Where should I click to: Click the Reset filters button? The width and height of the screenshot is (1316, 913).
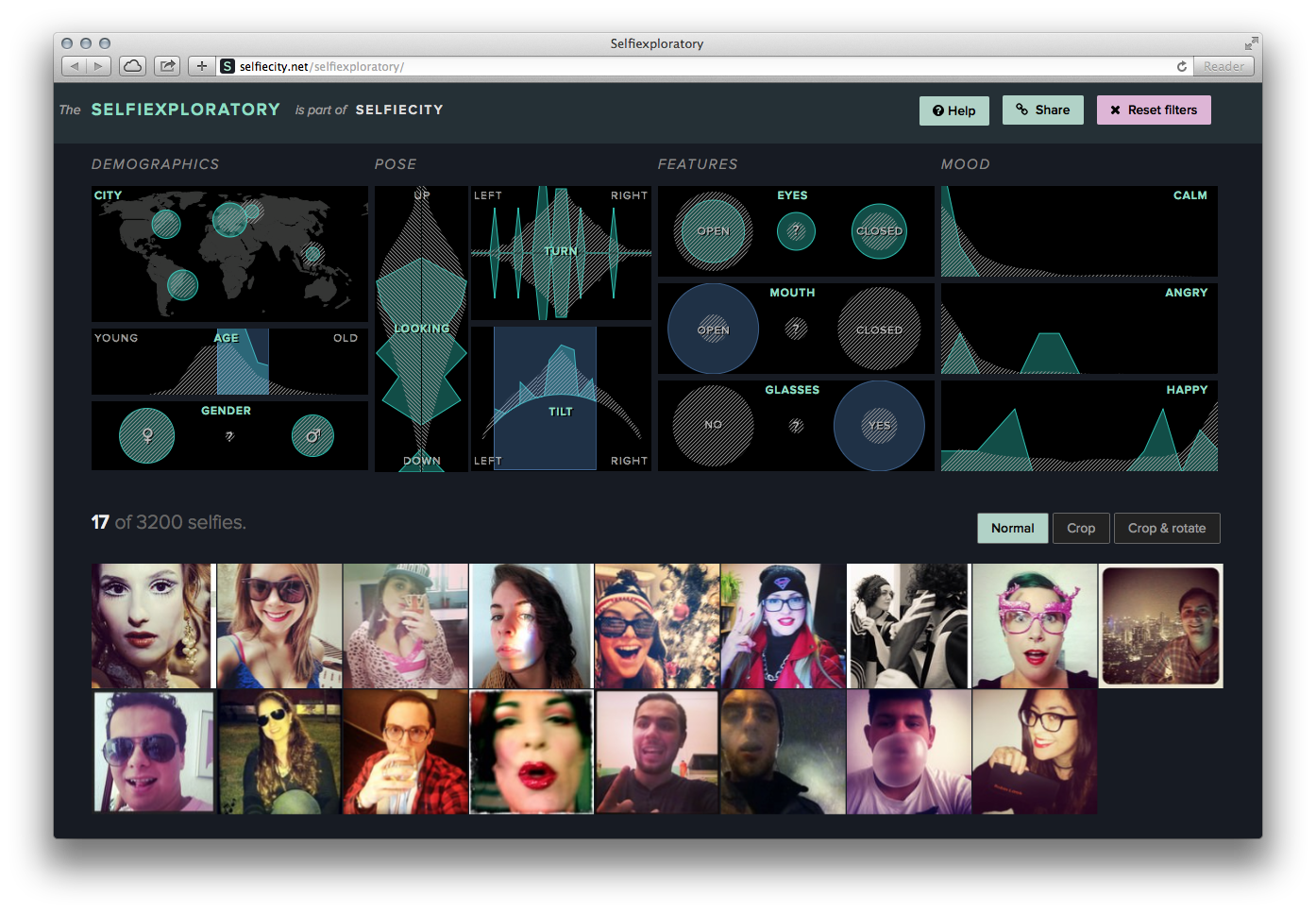click(x=1154, y=110)
